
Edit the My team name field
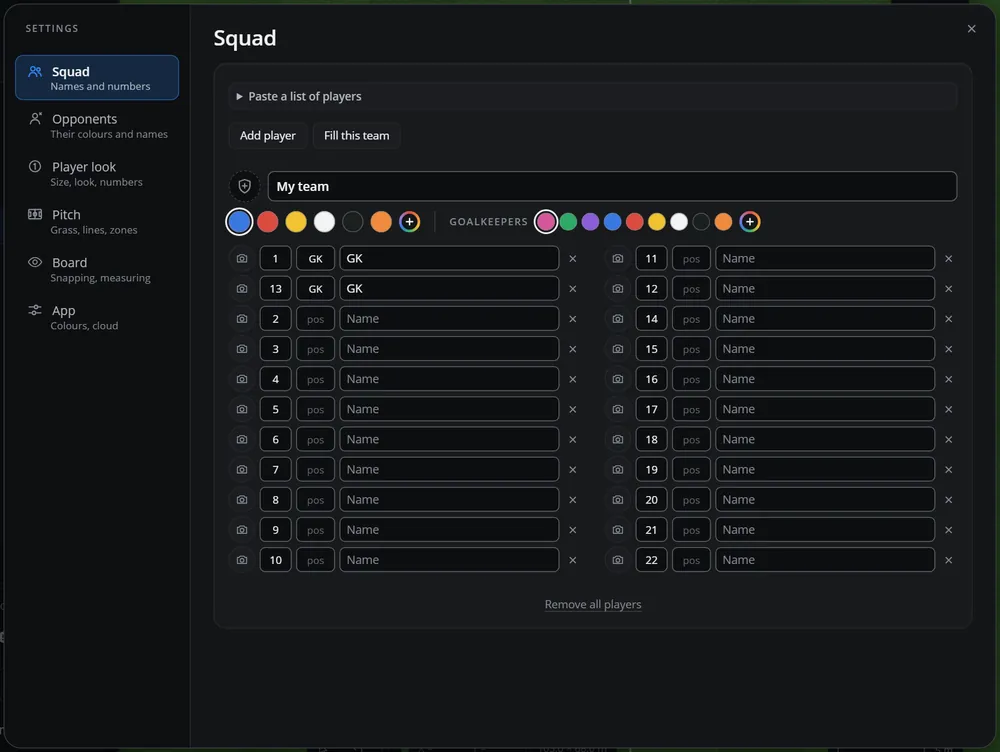[x=612, y=186]
